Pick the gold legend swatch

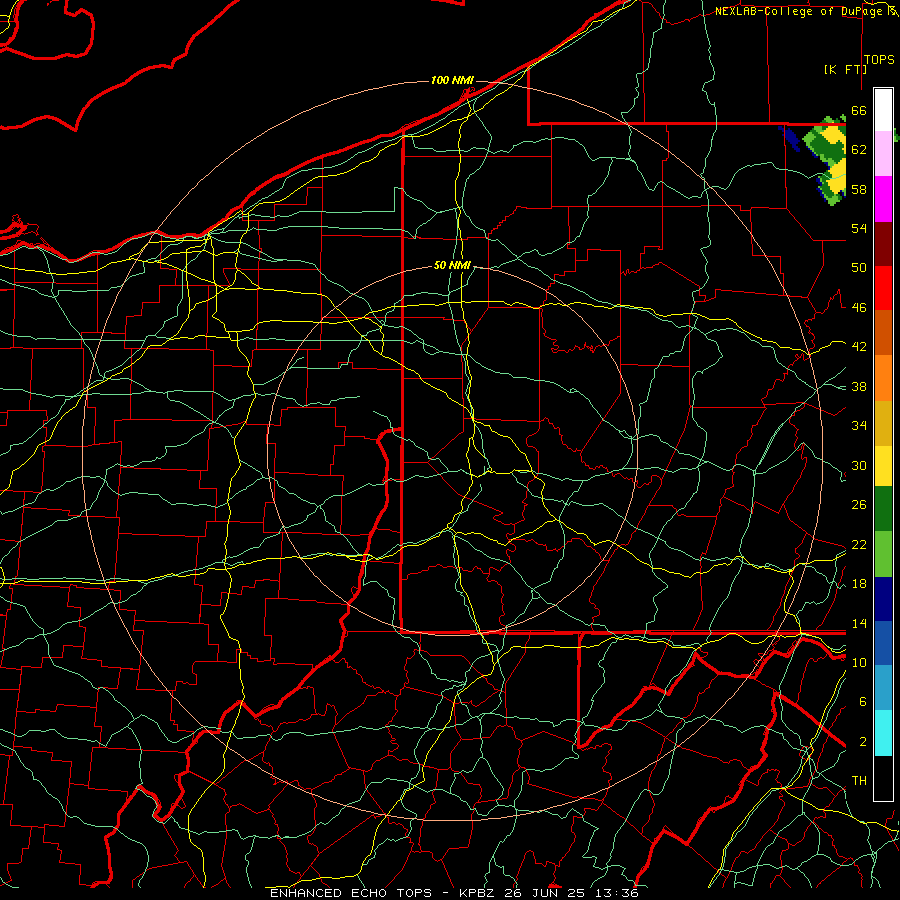tap(883, 423)
